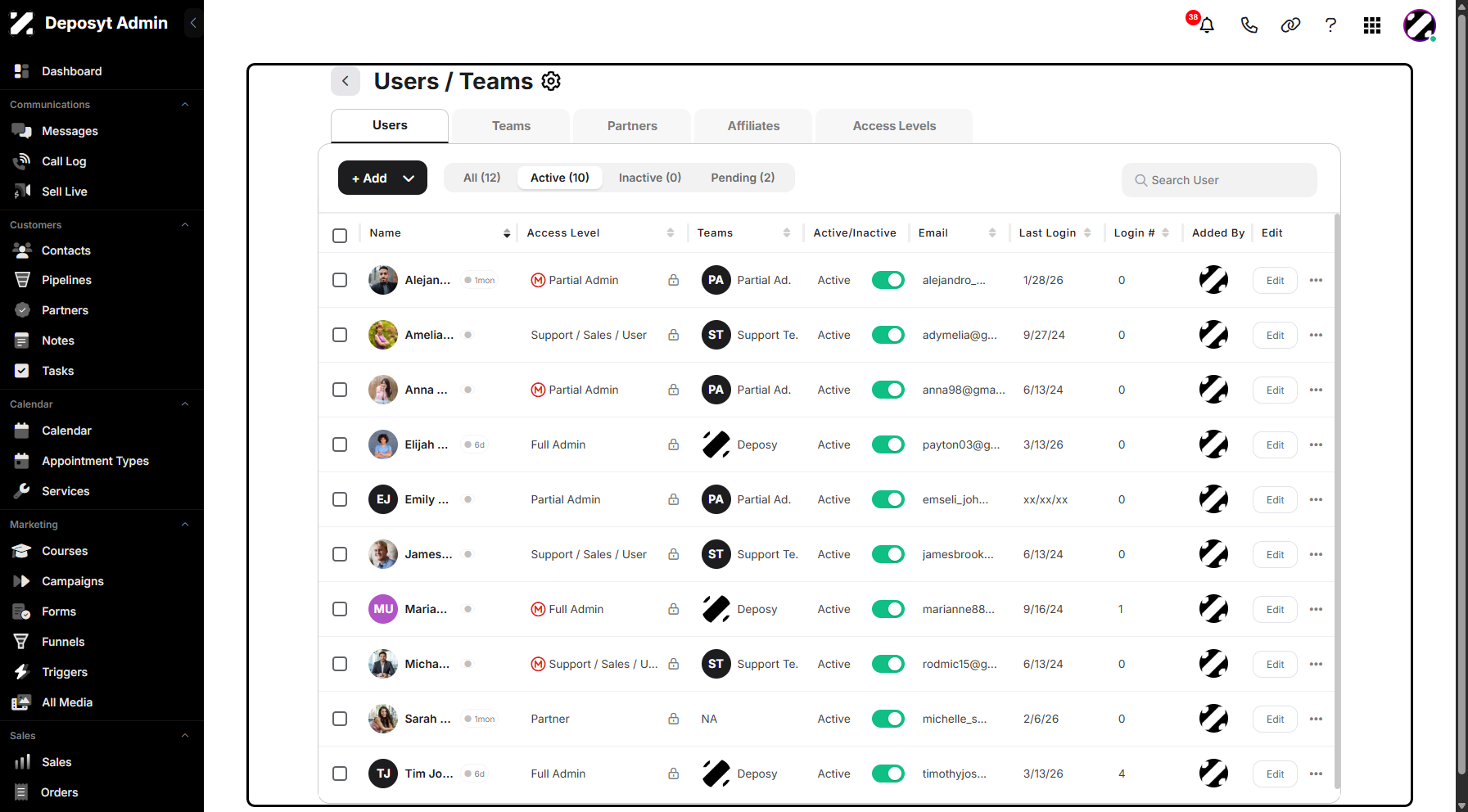Collapse the Sales sidebar section
This screenshot has width=1468, height=812.
pyautogui.click(x=185, y=736)
